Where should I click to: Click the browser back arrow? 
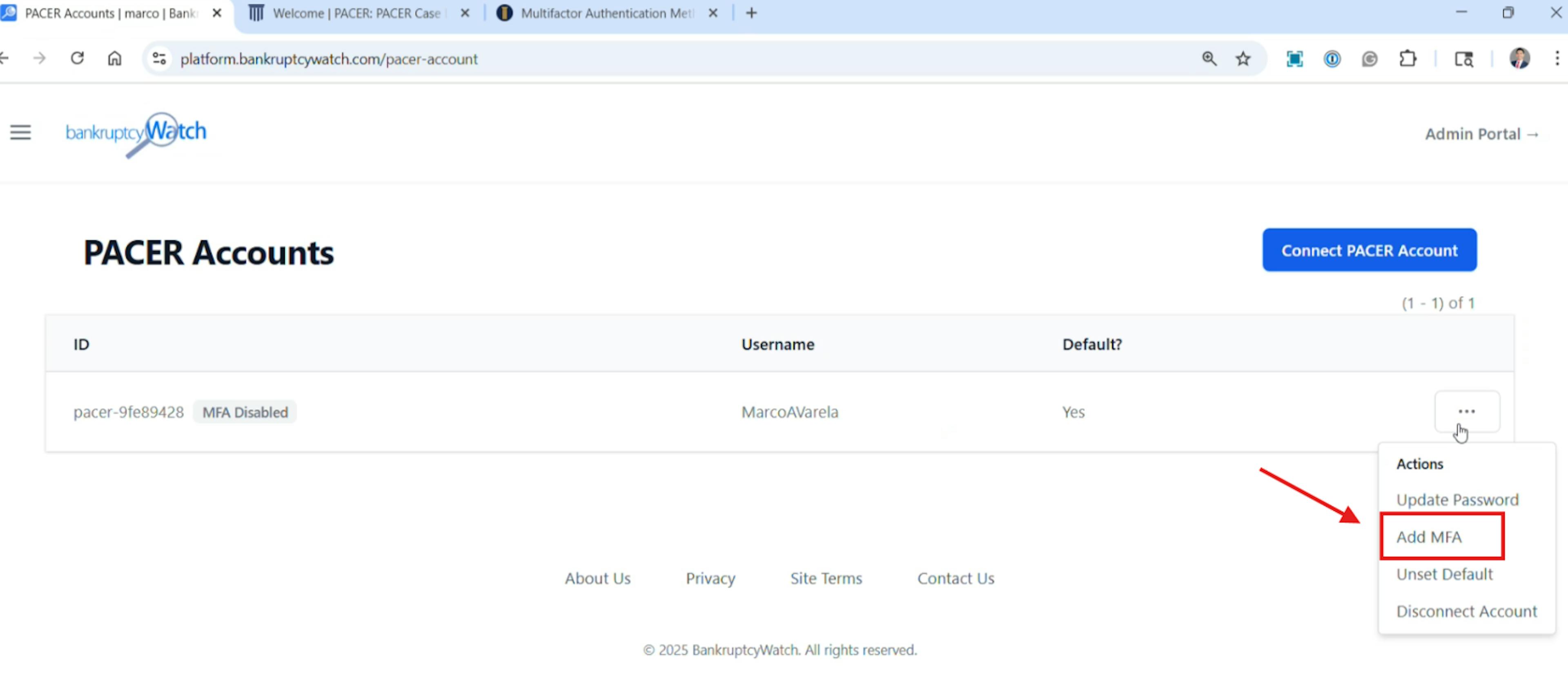coord(6,58)
